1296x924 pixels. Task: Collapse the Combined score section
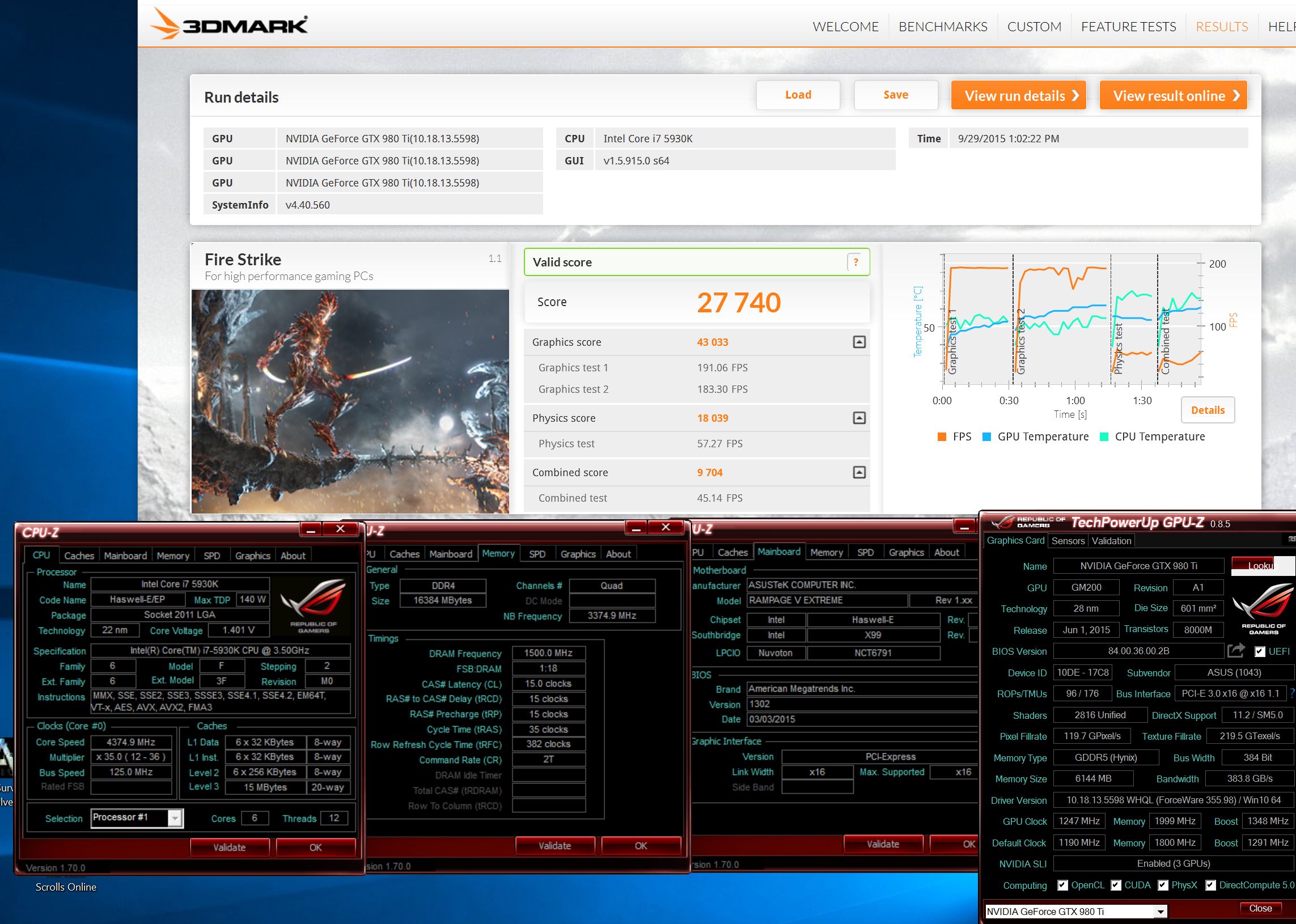[859, 472]
